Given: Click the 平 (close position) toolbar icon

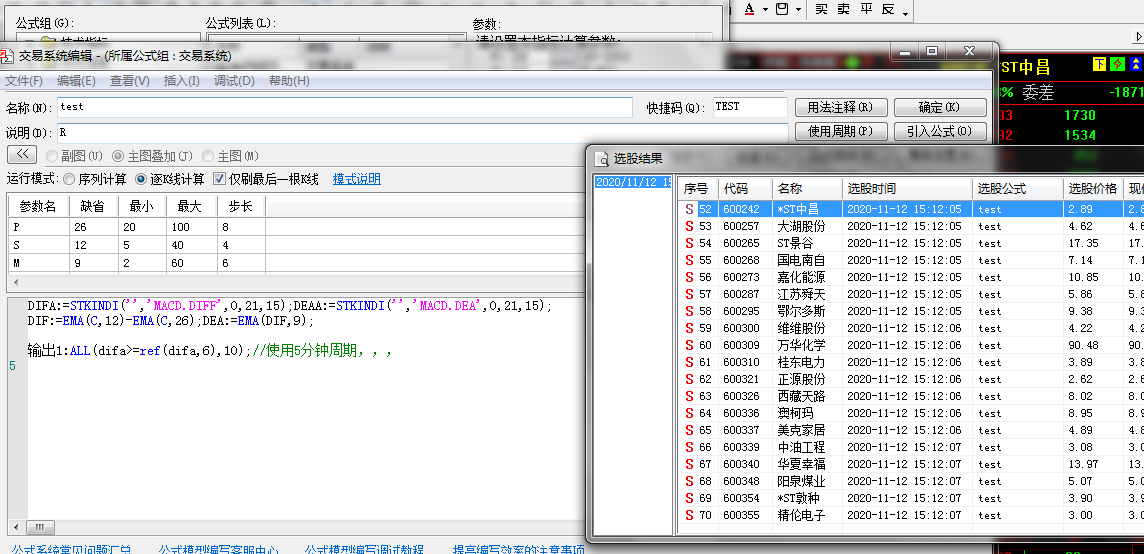Looking at the screenshot, I should point(866,9).
